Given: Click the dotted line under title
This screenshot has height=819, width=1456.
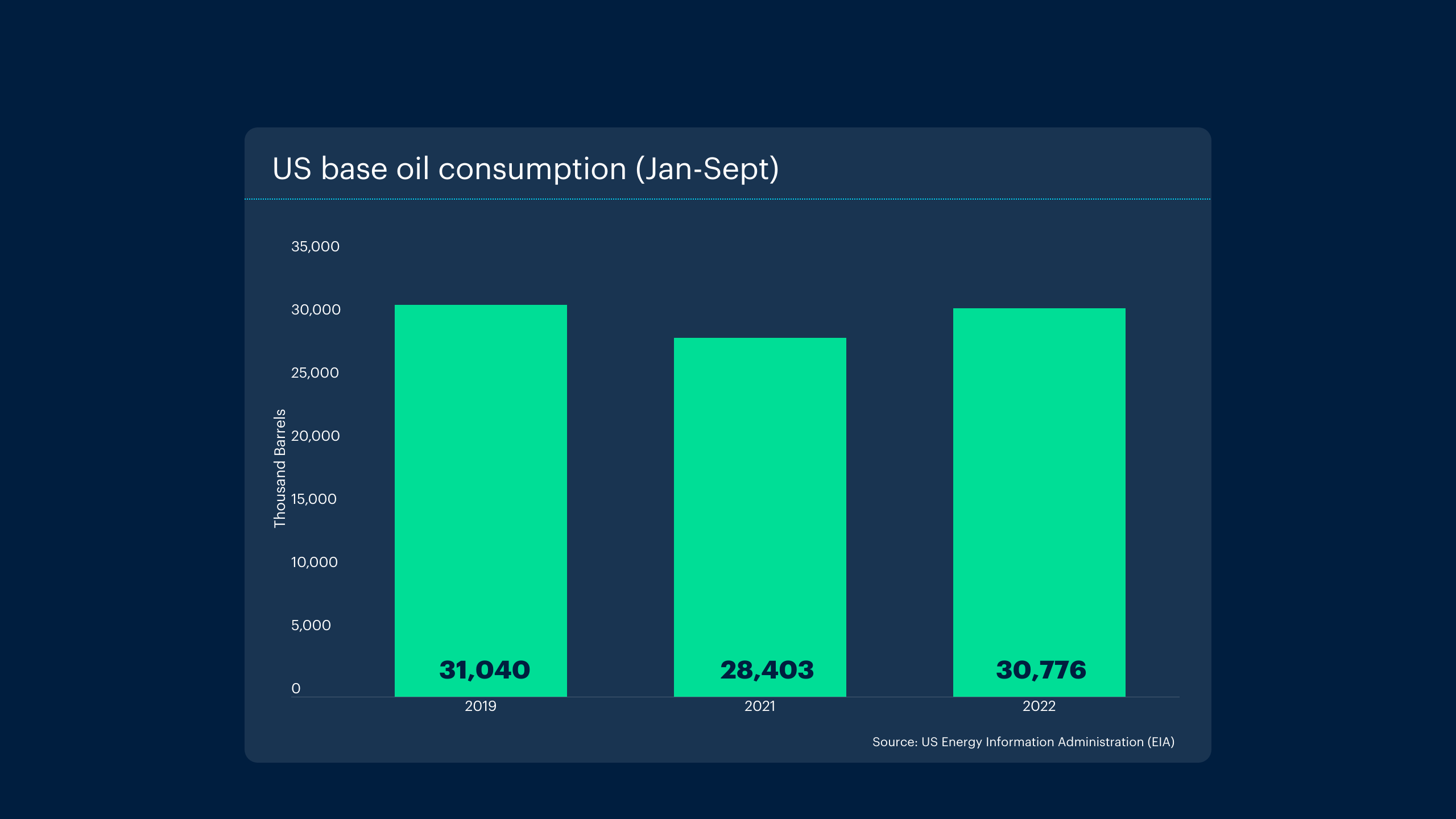Looking at the screenshot, I should pos(727,199).
